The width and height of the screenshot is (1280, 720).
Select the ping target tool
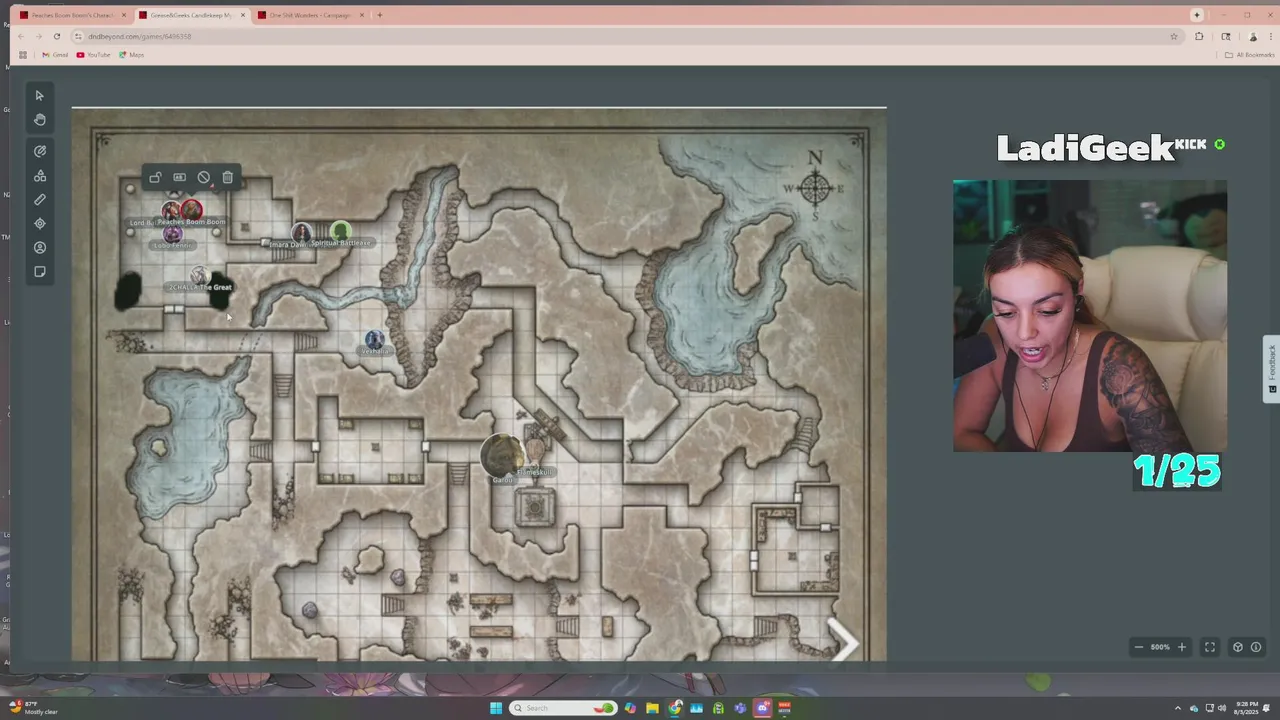click(x=40, y=224)
